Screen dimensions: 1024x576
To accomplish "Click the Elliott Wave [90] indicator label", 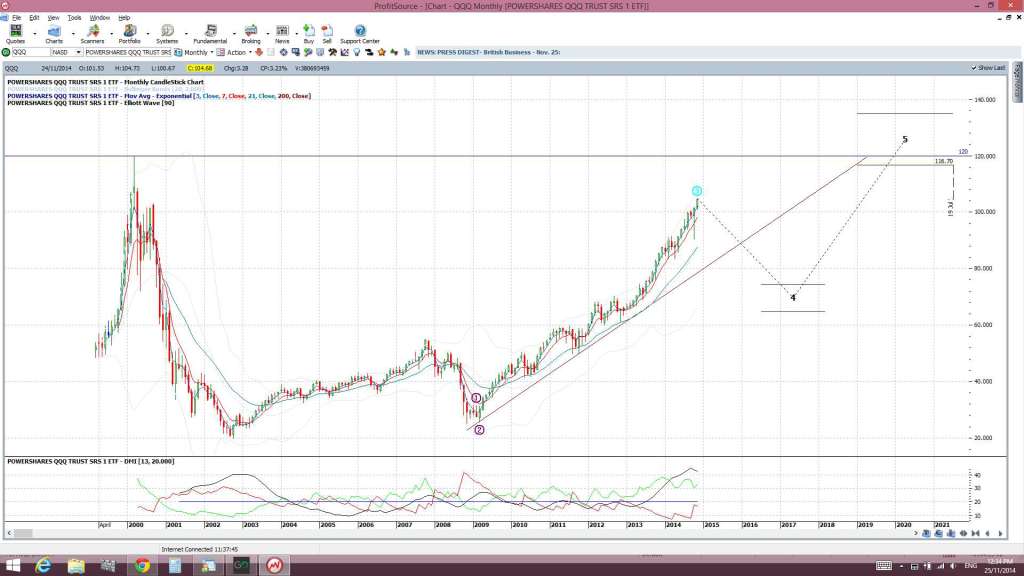I will click(x=91, y=103).
